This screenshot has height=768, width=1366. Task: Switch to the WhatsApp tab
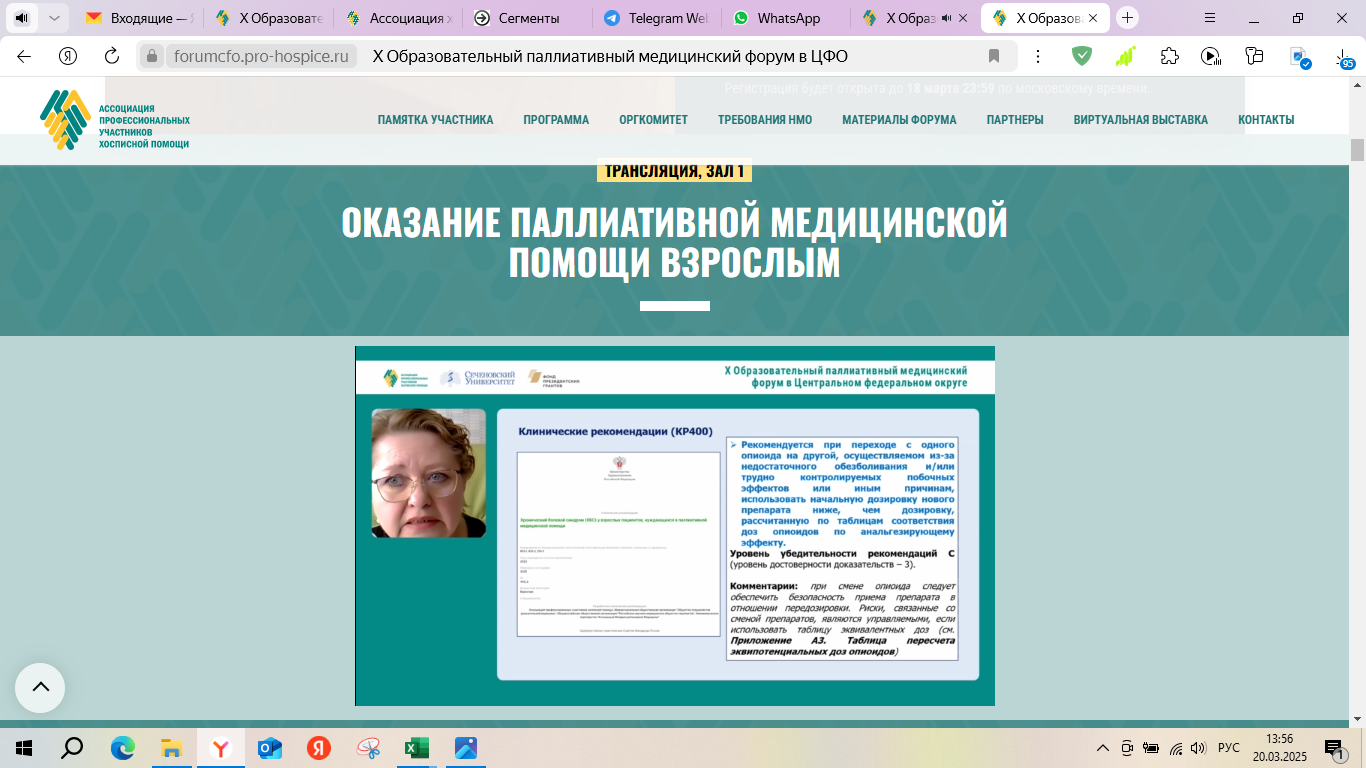[786, 18]
